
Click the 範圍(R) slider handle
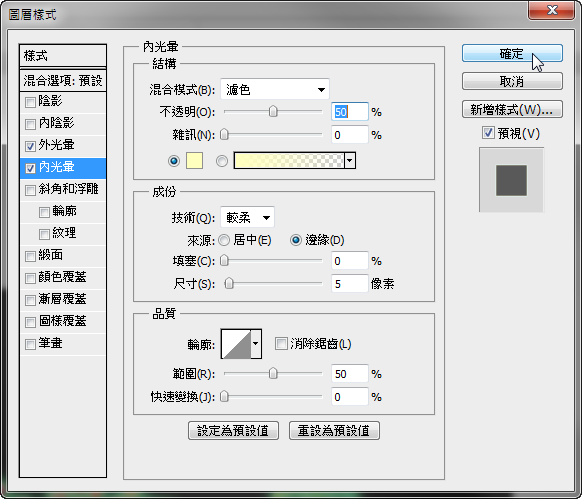(273, 373)
